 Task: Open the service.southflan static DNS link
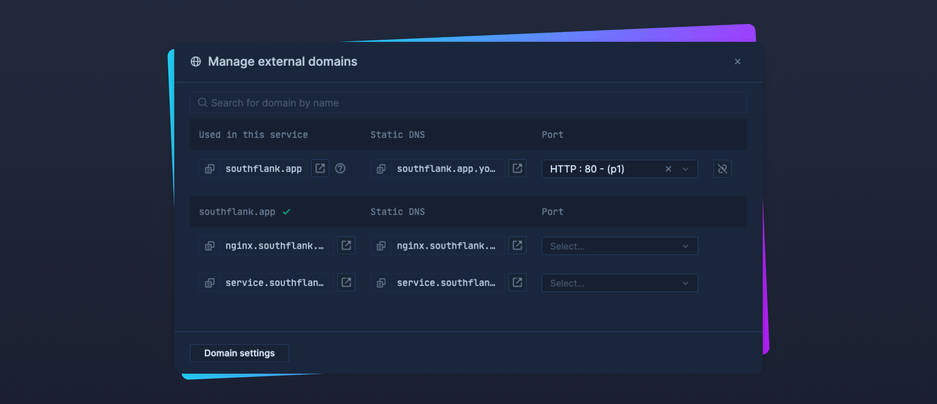pos(518,283)
